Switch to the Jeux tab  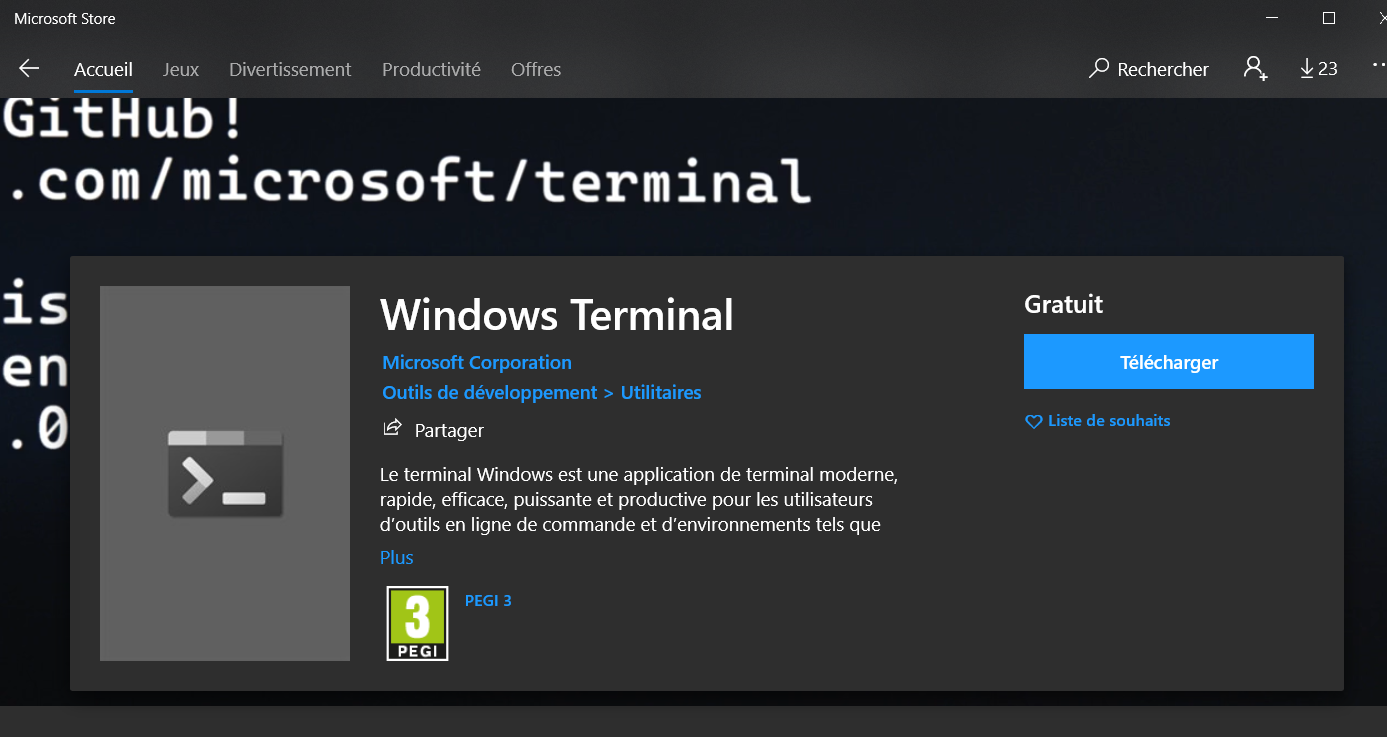point(181,69)
